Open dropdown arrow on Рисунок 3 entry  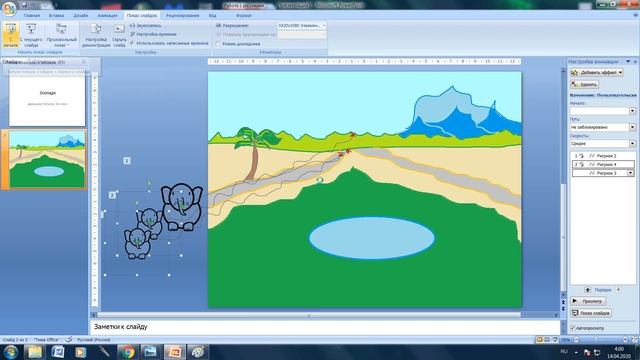tap(631, 173)
